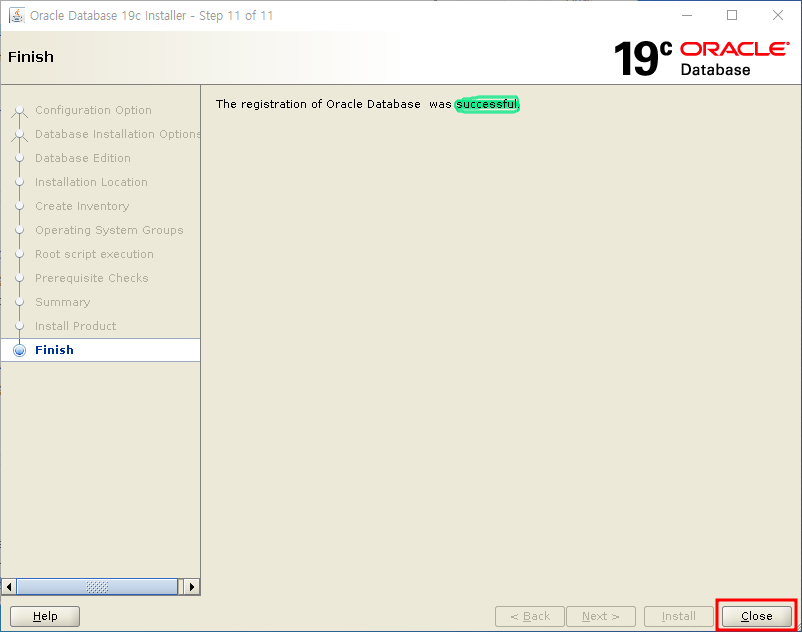Viewport: 802px width, 632px height.
Task: Select Configuration Option step
Action: point(93,110)
